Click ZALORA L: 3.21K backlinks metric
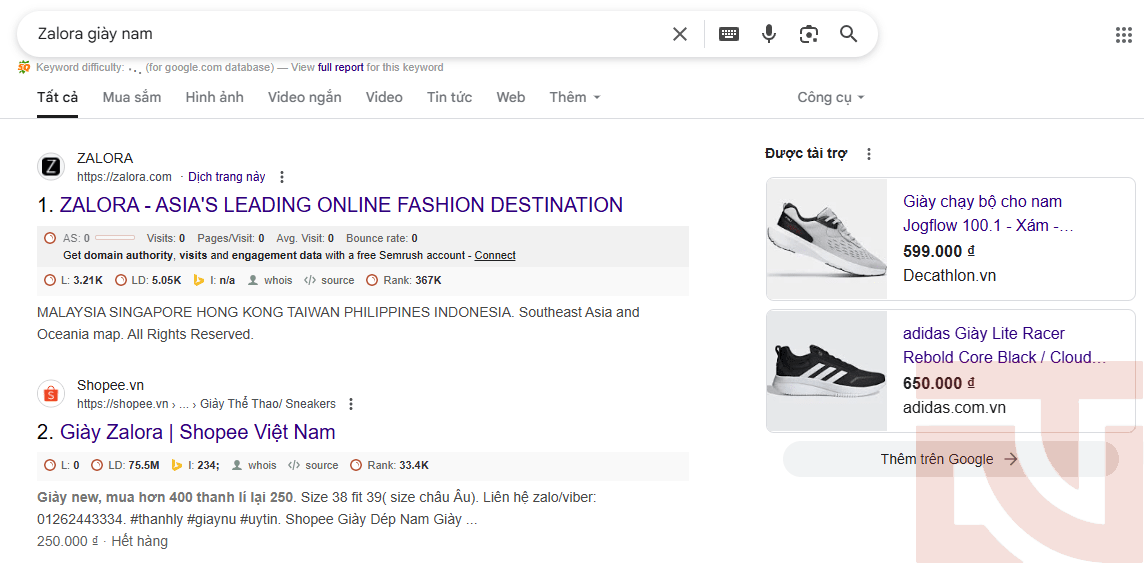 74,280
